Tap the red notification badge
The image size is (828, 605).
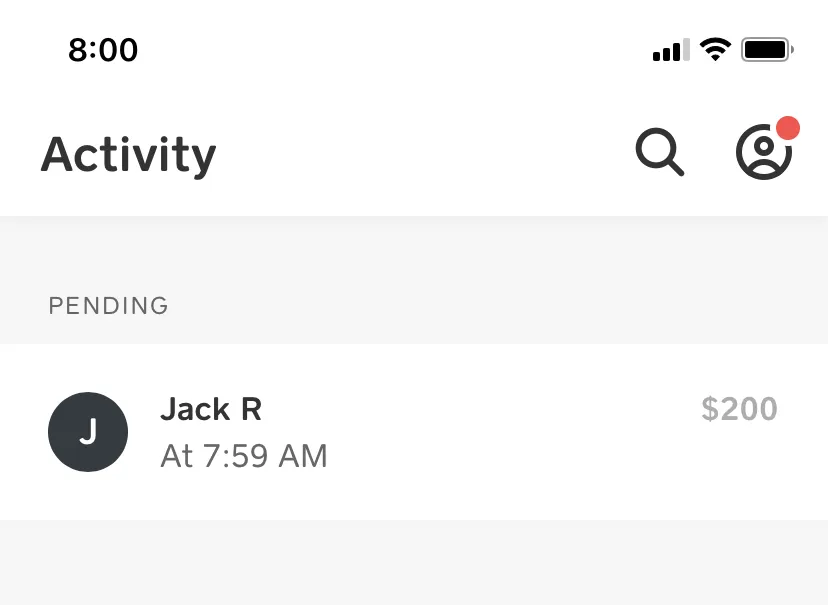(787, 128)
